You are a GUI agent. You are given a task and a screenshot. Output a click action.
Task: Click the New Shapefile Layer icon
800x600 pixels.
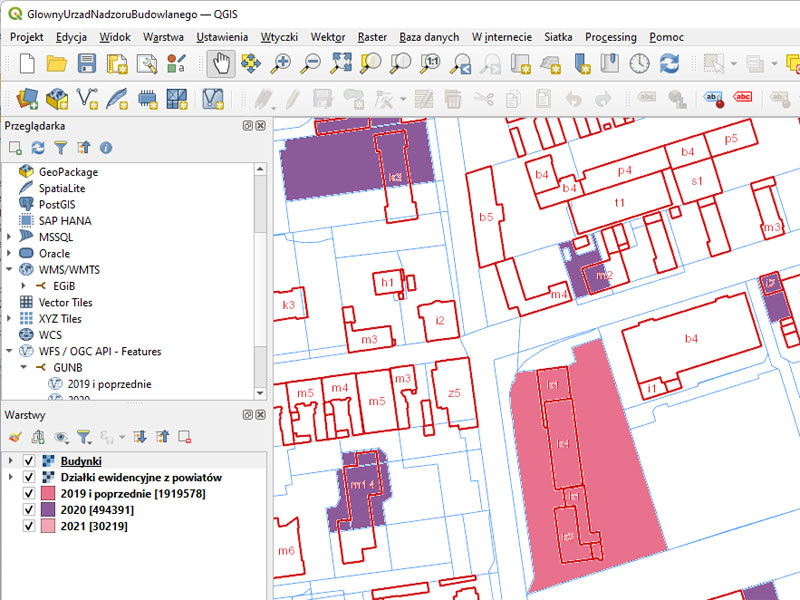click(87, 98)
